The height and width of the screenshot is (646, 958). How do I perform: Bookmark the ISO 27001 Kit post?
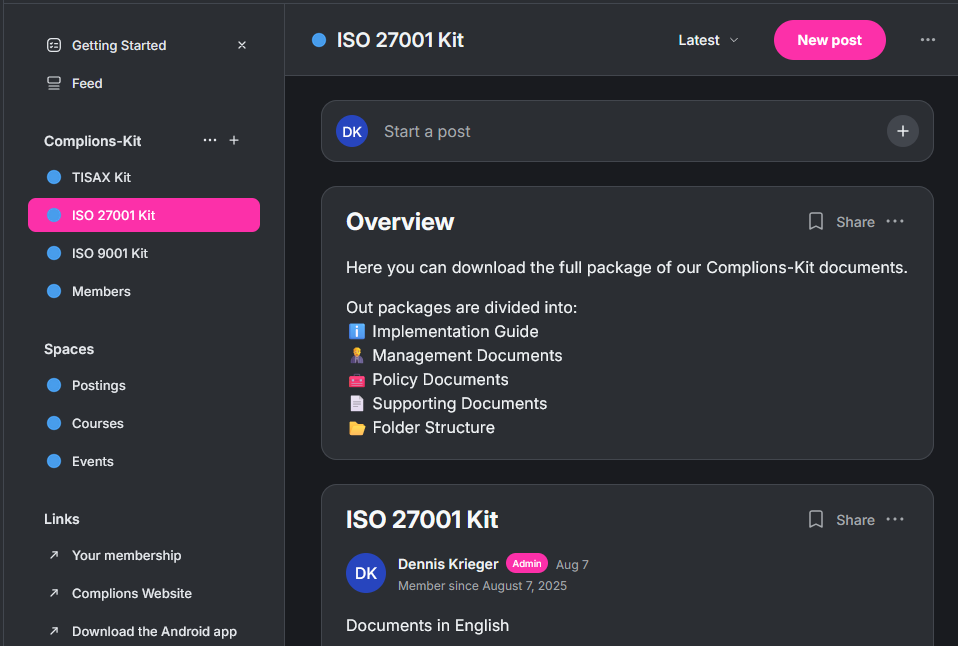pyautogui.click(x=816, y=520)
